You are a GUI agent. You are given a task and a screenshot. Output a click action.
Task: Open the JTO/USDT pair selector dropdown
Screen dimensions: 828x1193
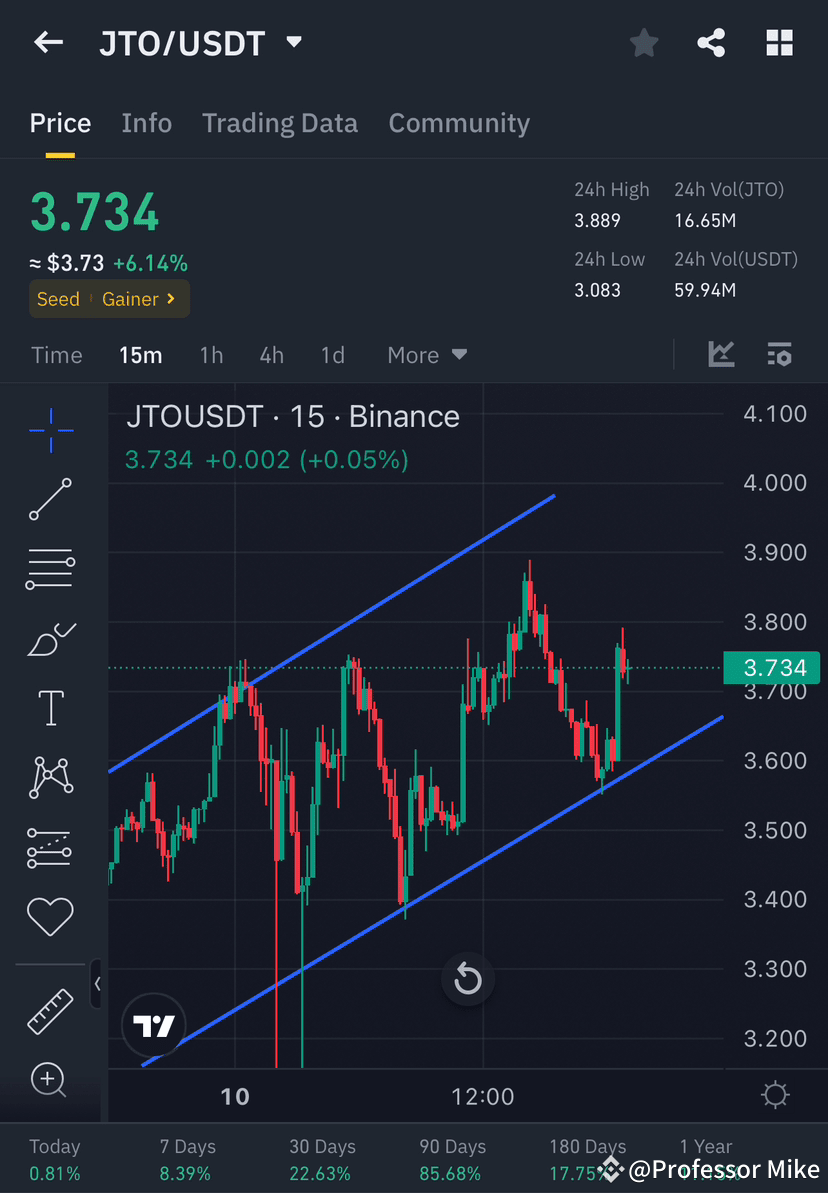(293, 42)
